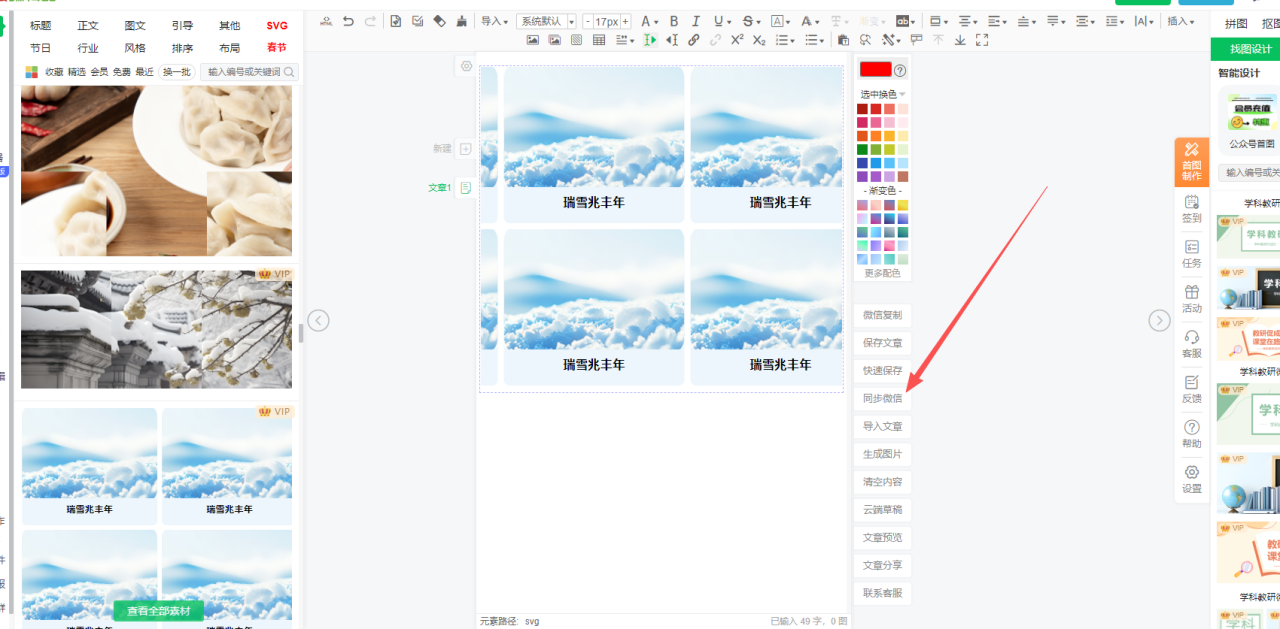
Task: Switch to the SVG materials tab
Action: click(x=277, y=26)
